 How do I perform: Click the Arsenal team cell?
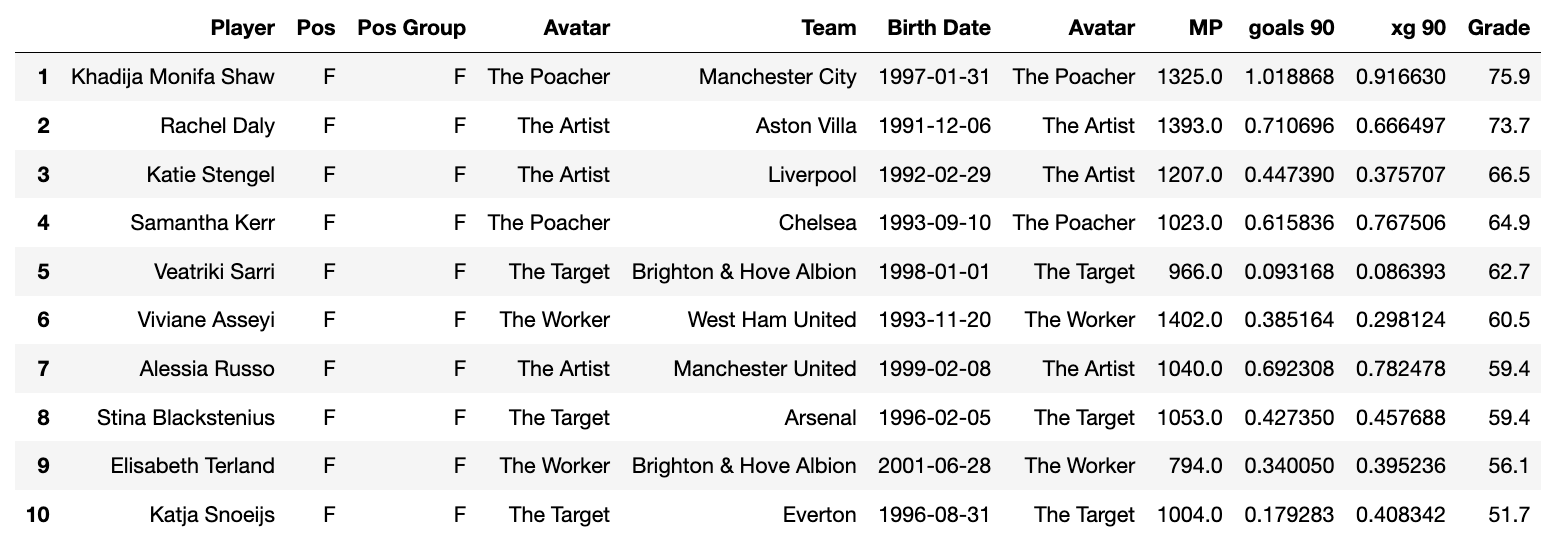821,418
